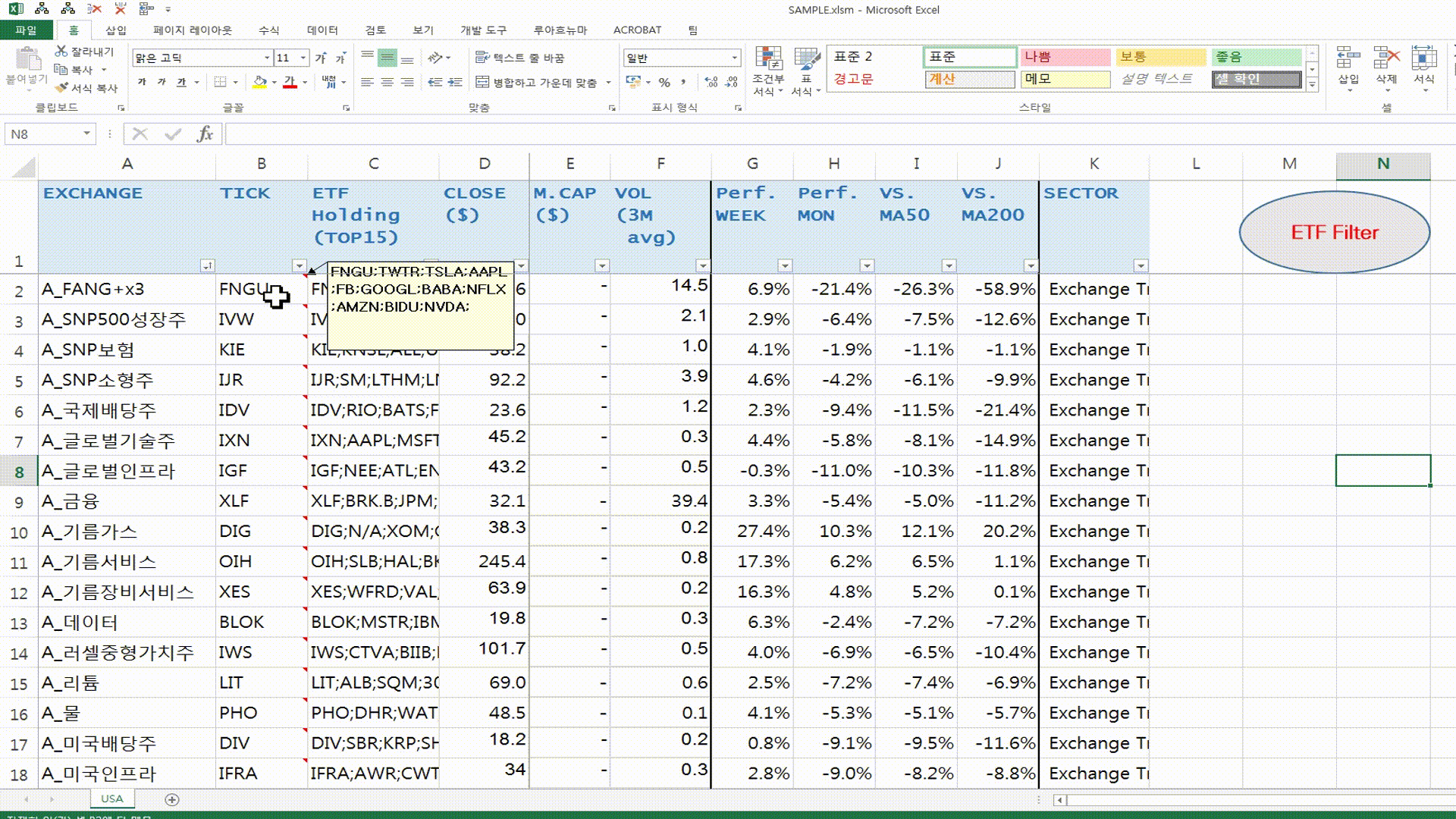Open the filter dropdown for VOL column
Viewport: 1456px width, 819px height.
click(703, 265)
